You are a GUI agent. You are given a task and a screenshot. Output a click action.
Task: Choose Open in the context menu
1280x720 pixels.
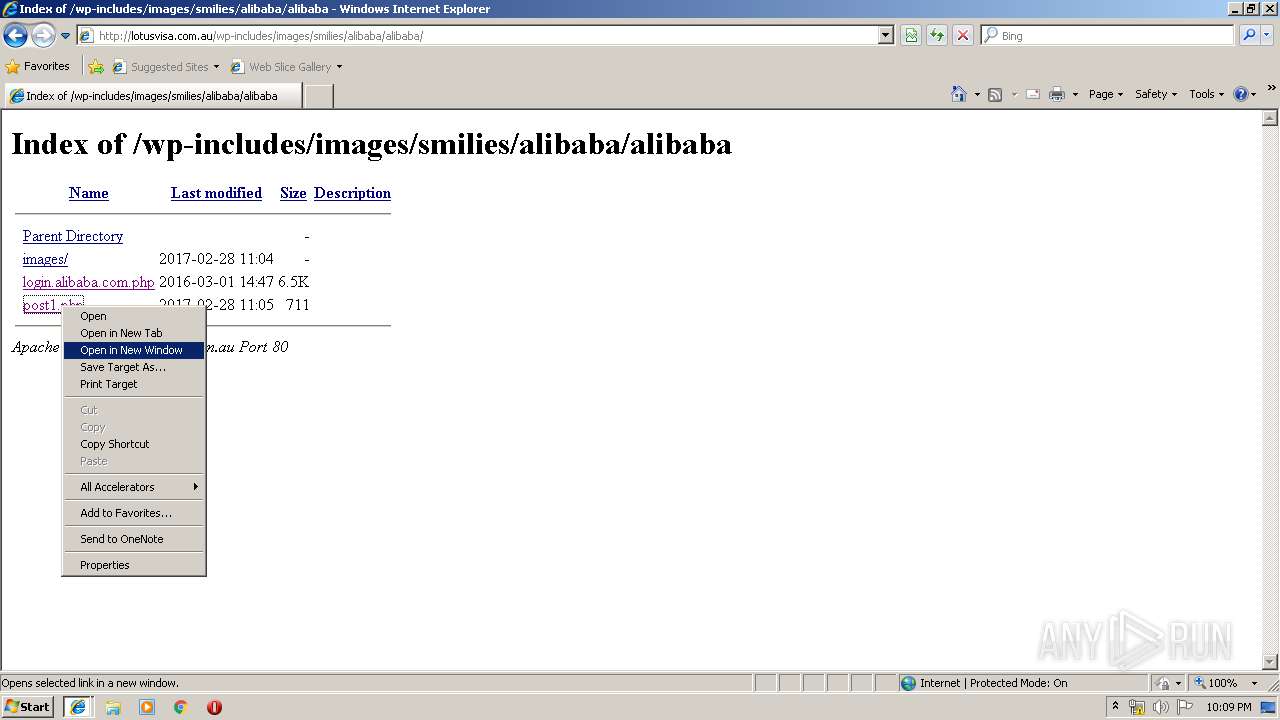click(134, 316)
